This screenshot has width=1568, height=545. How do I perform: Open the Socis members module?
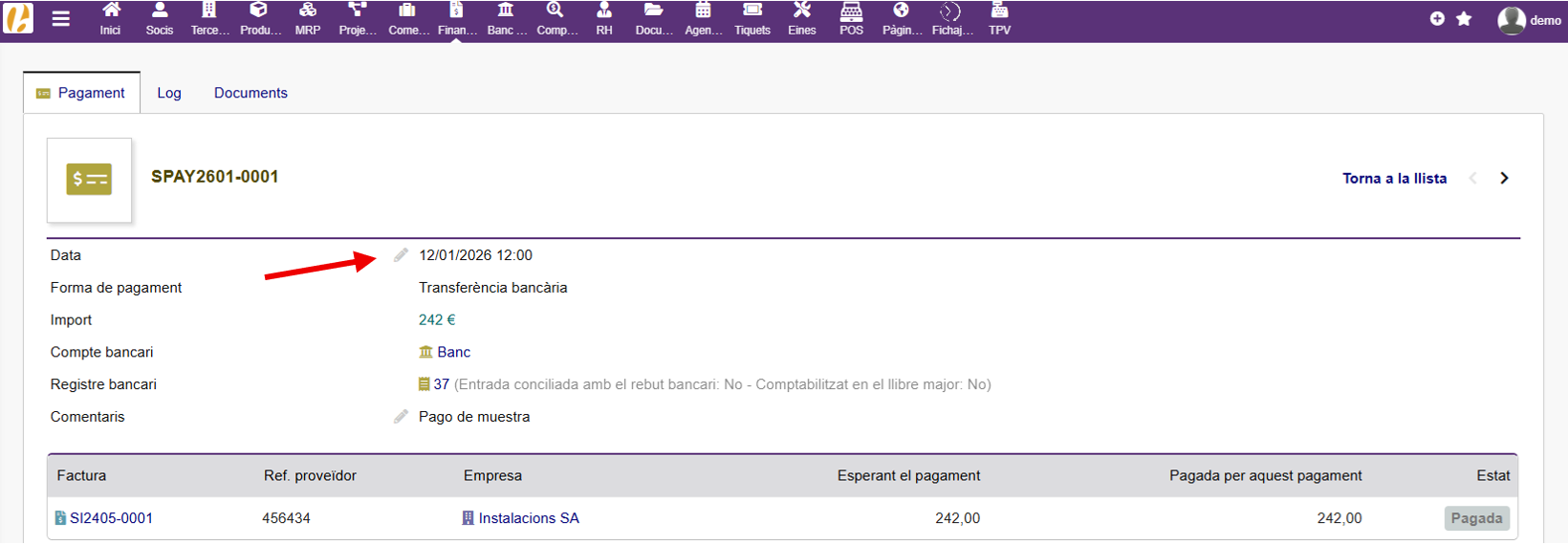160,12
